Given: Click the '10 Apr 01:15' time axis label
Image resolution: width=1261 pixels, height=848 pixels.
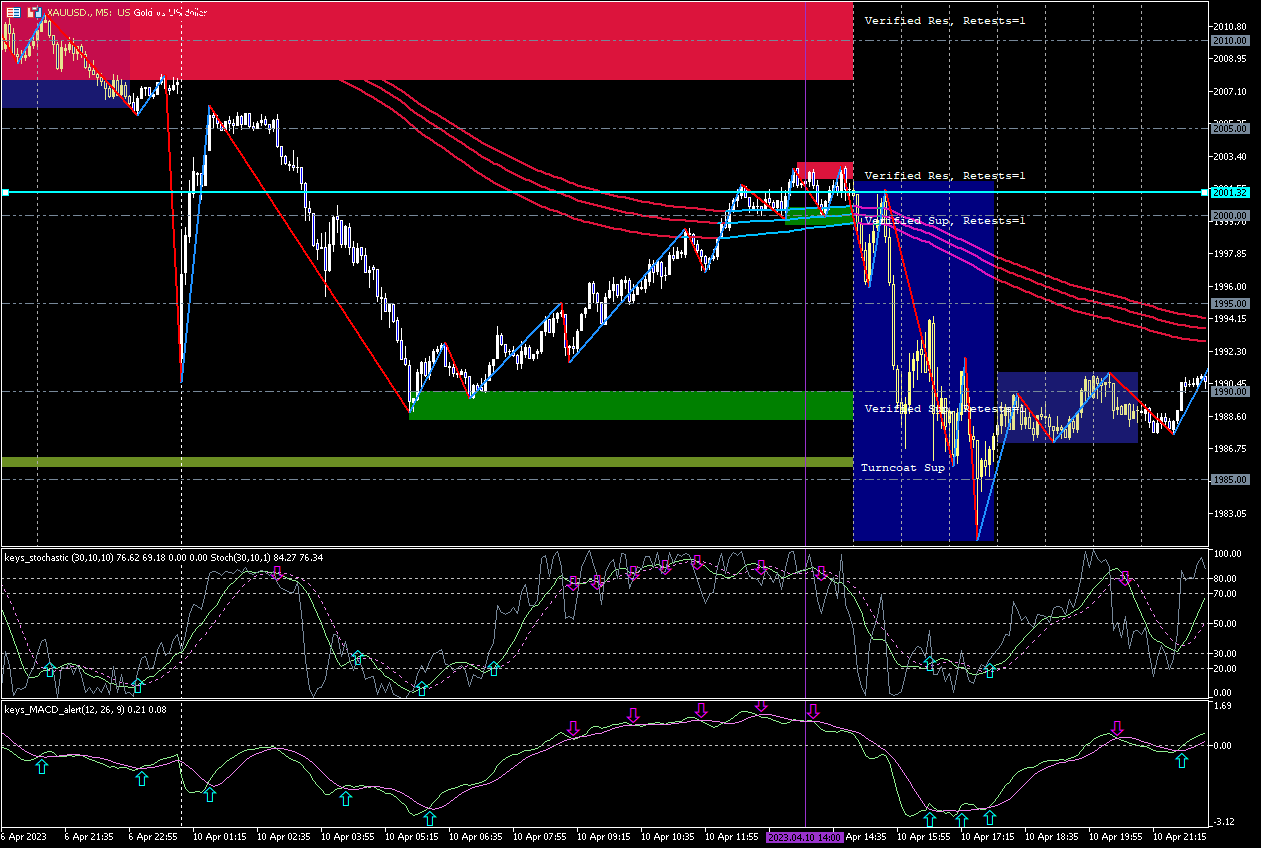Looking at the screenshot, I should tap(218, 836).
